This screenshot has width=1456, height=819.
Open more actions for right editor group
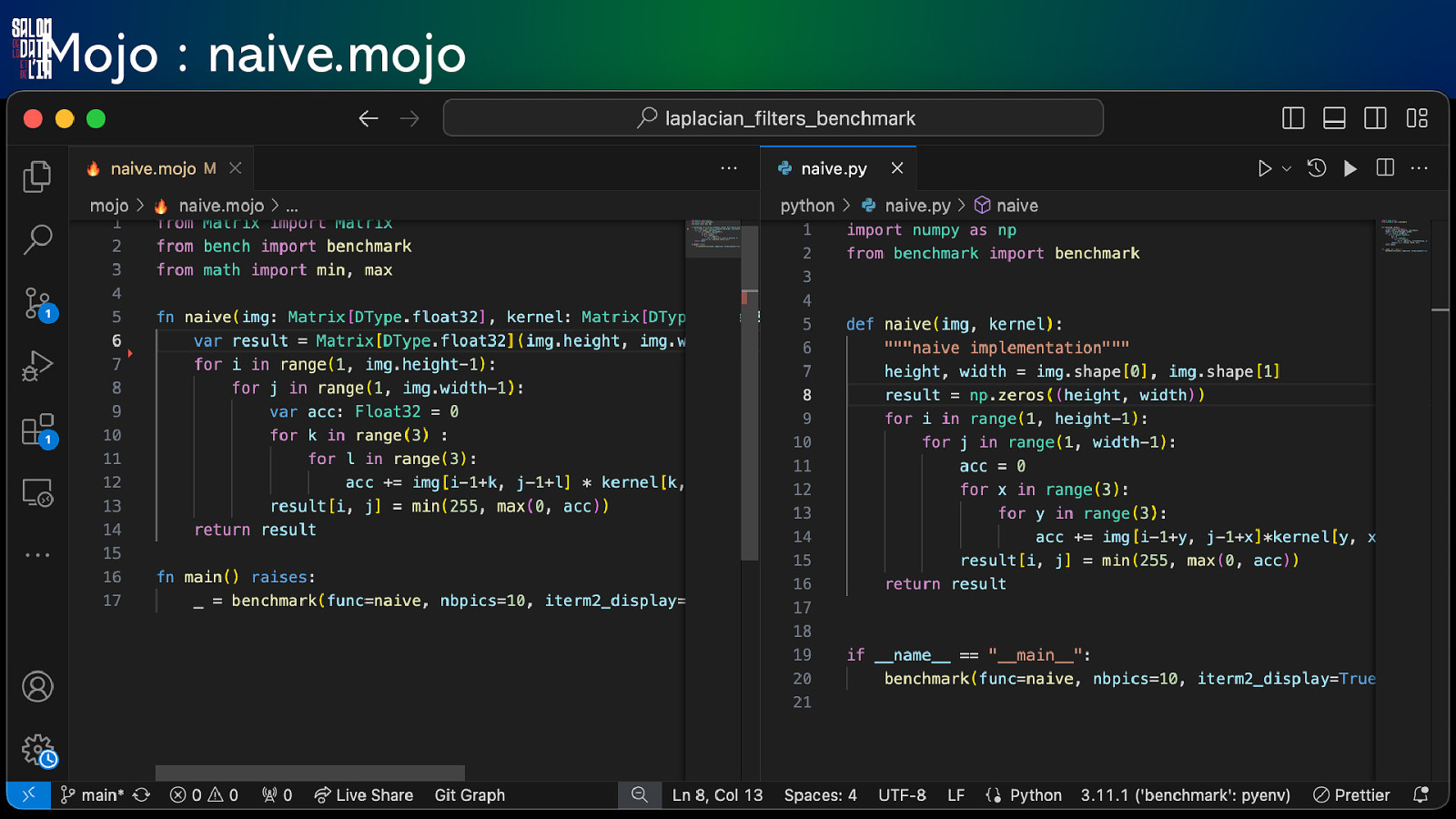click(x=1420, y=168)
